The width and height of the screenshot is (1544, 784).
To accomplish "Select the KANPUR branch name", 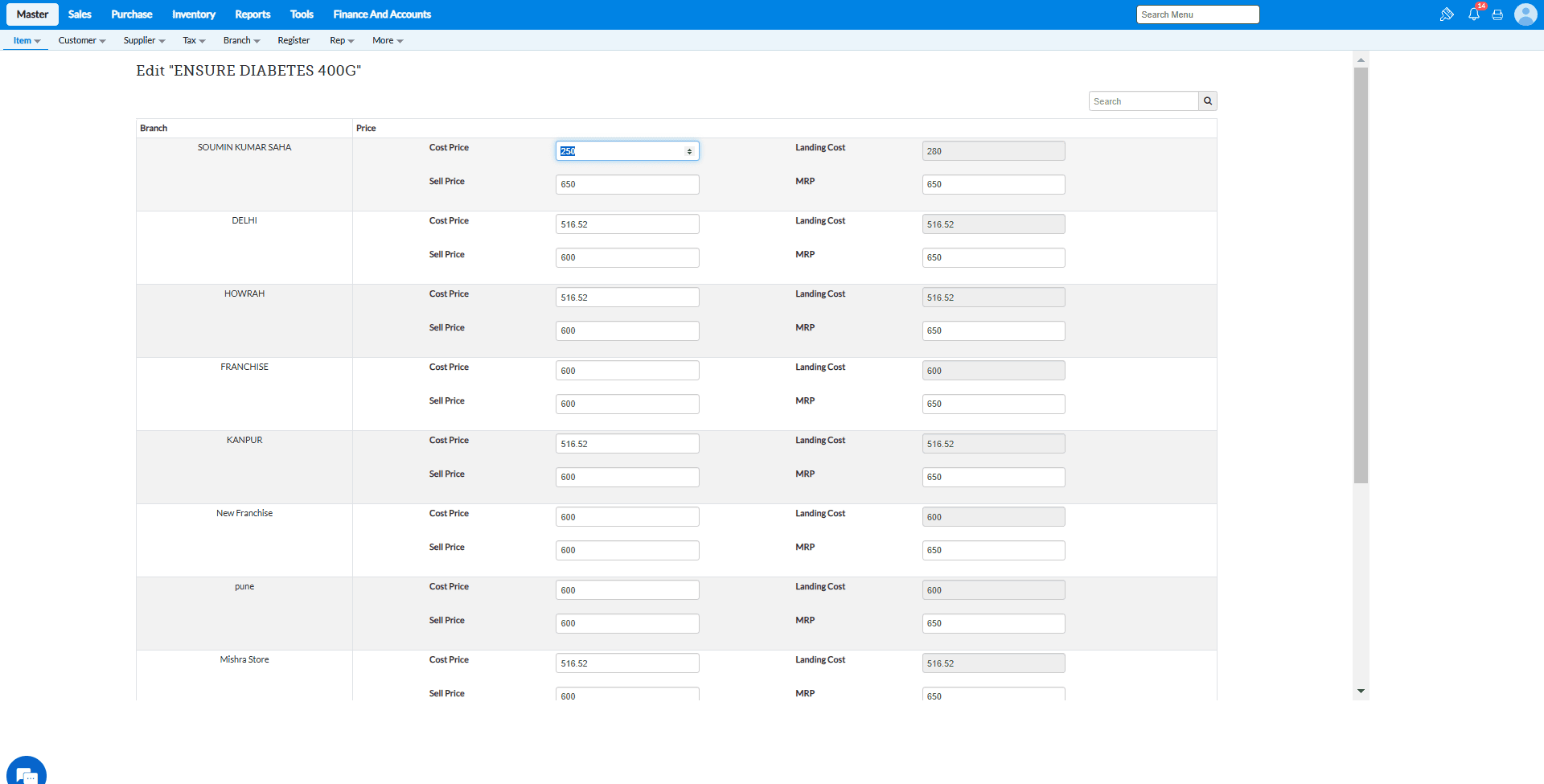I will pyautogui.click(x=244, y=440).
